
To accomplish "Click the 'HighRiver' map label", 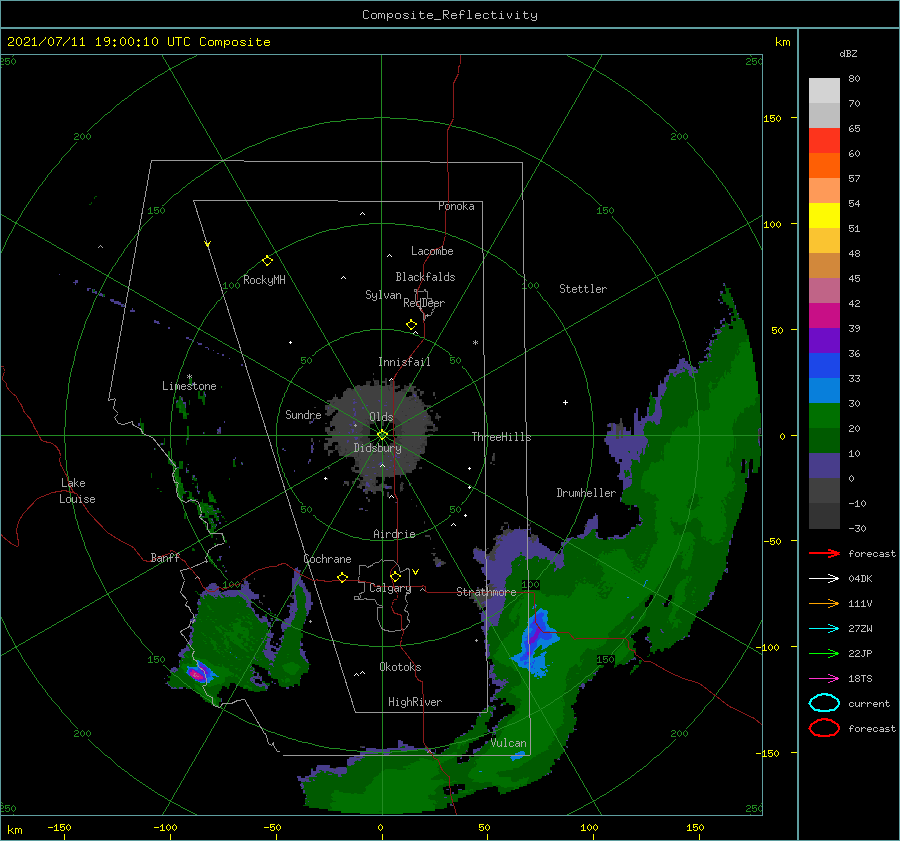I will coord(415,702).
